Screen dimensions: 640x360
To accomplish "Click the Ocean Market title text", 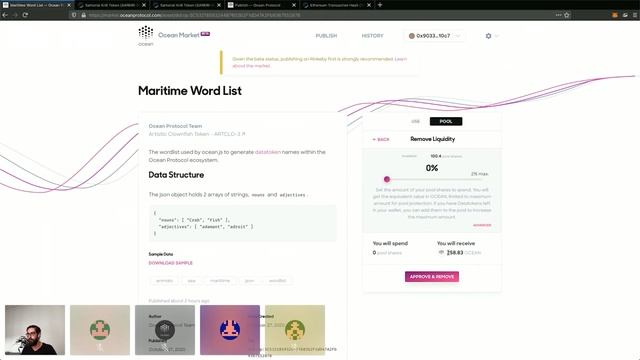I will [179, 36].
